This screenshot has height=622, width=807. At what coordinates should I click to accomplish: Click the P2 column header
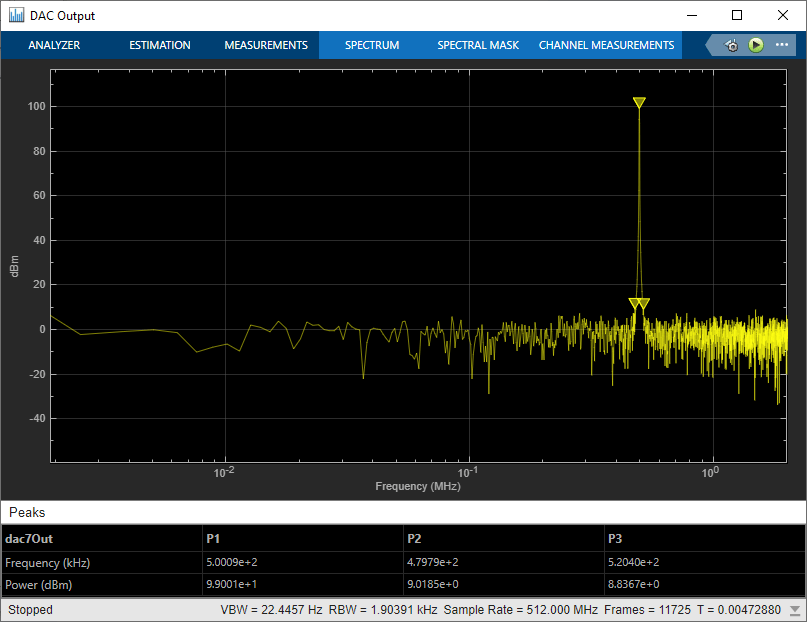pos(503,539)
